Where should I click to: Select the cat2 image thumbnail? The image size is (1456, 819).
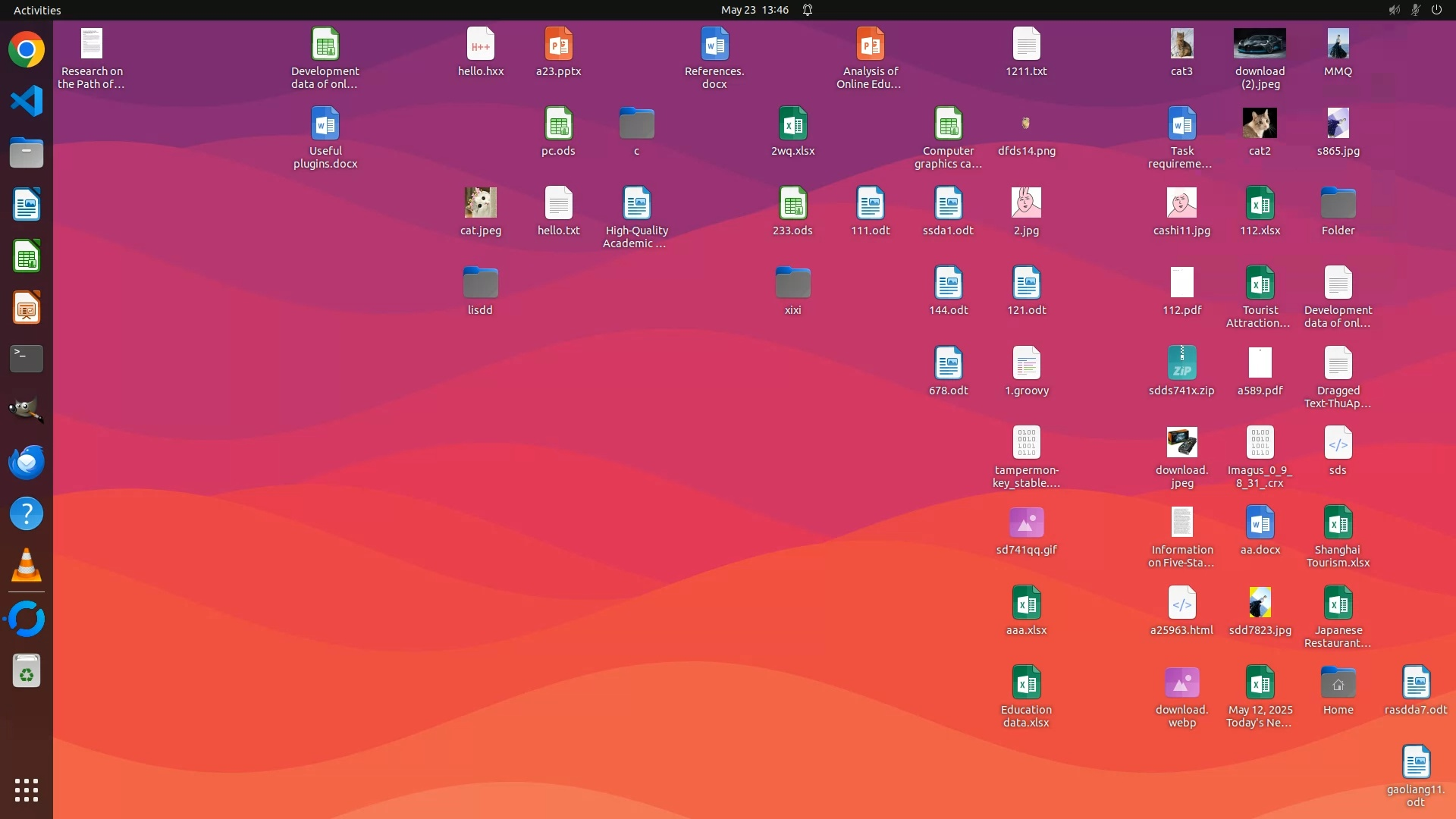click(x=1260, y=124)
